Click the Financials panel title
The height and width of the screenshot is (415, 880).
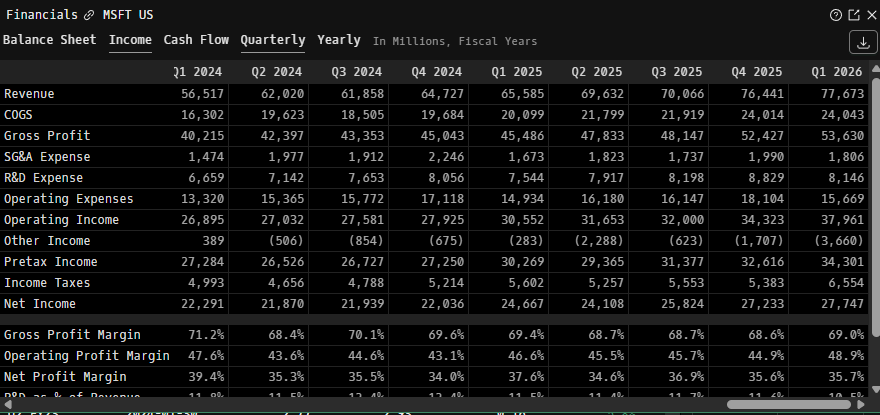(42, 15)
